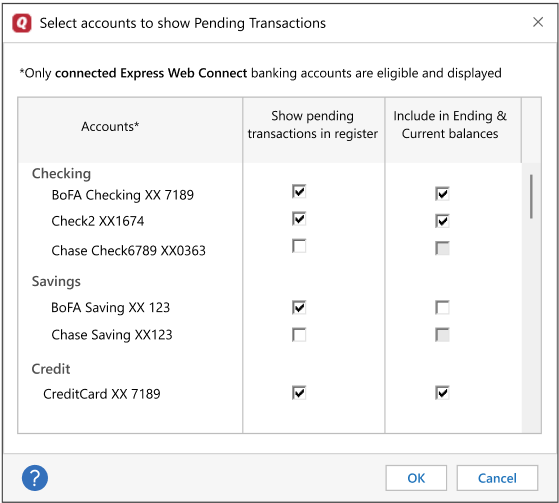Image resolution: width=559 pixels, height=503 pixels.
Task: Click the Express Web Connect eligibility note
Action: coord(261,73)
